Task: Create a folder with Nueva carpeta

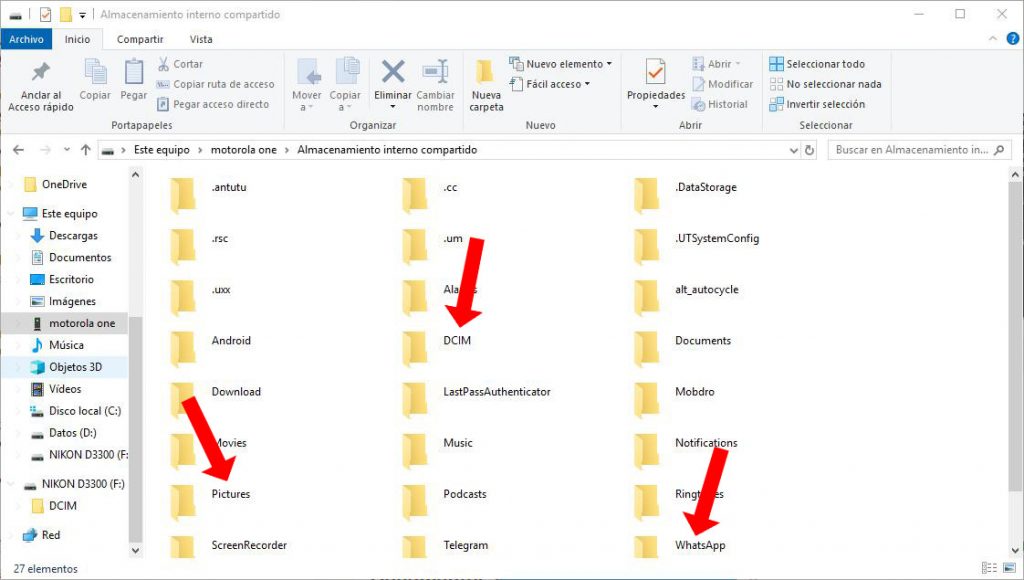Action: [486, 84]
